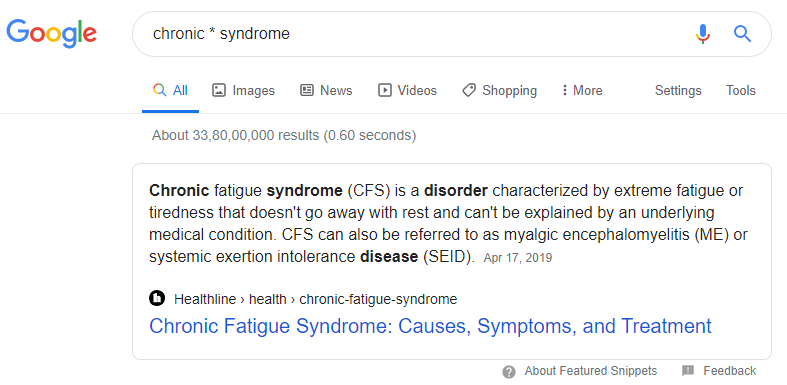The width and height of the screenshot is (787, 385).
Task: Click the Feedback speech bubble icon
Action: point(688,371)
